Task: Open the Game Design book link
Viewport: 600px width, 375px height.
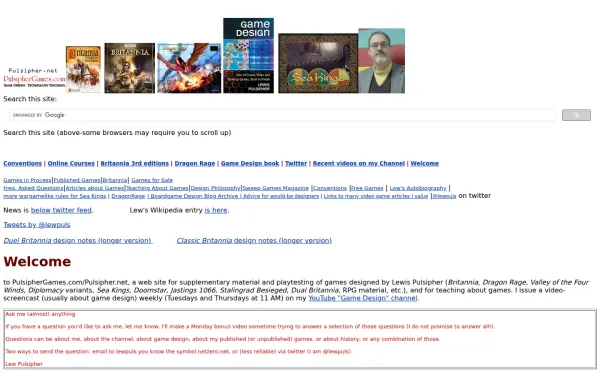Action: [x=250, y=163]
